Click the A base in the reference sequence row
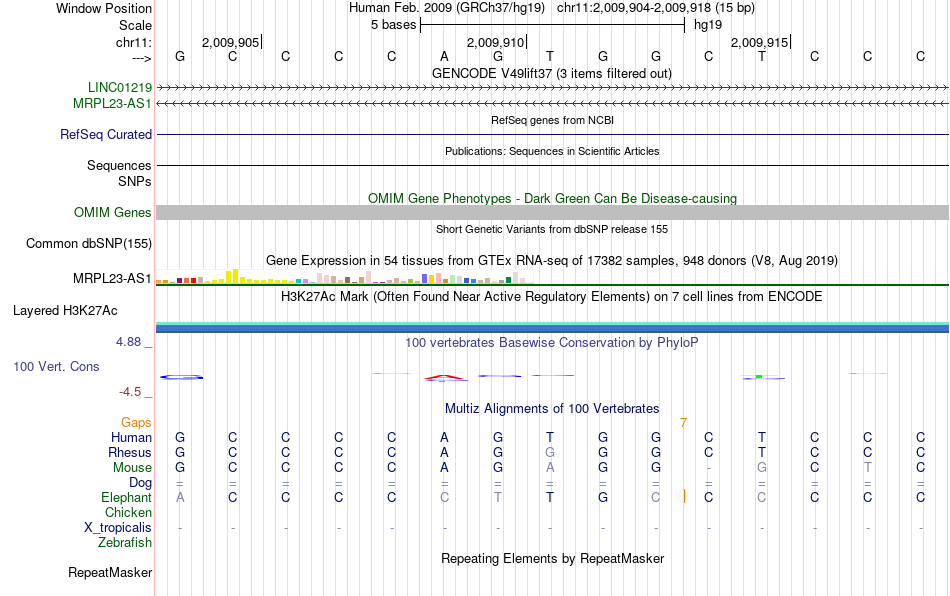This screenshot has width=950, height=596. (444, 57)
